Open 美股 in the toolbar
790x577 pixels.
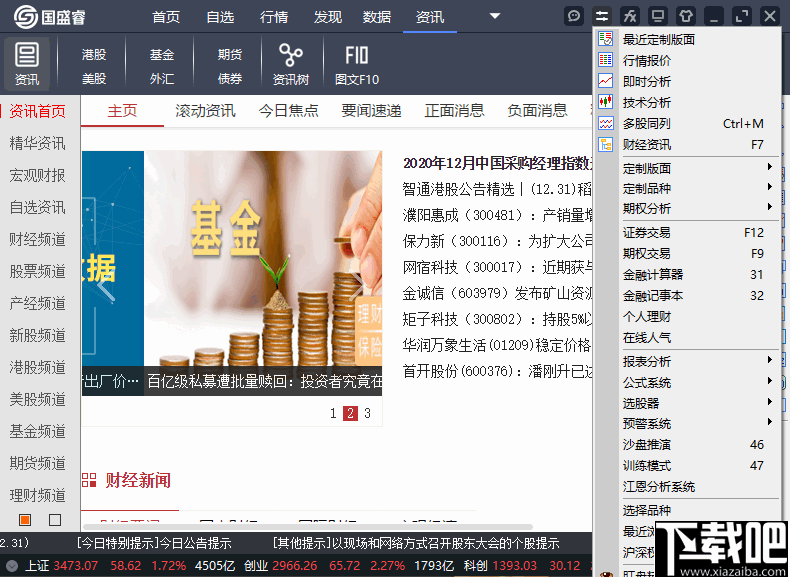[x=94, y=79]
